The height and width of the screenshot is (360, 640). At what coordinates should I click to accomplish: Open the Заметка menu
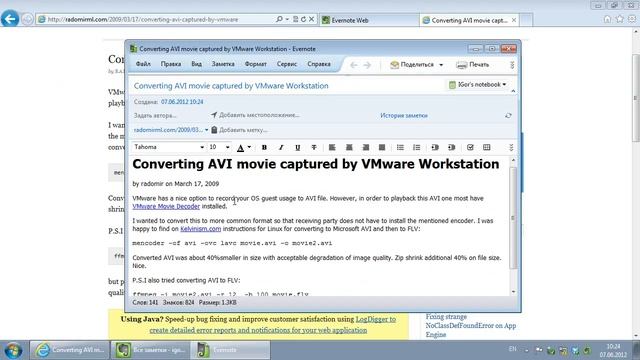[x=223, y=64]
